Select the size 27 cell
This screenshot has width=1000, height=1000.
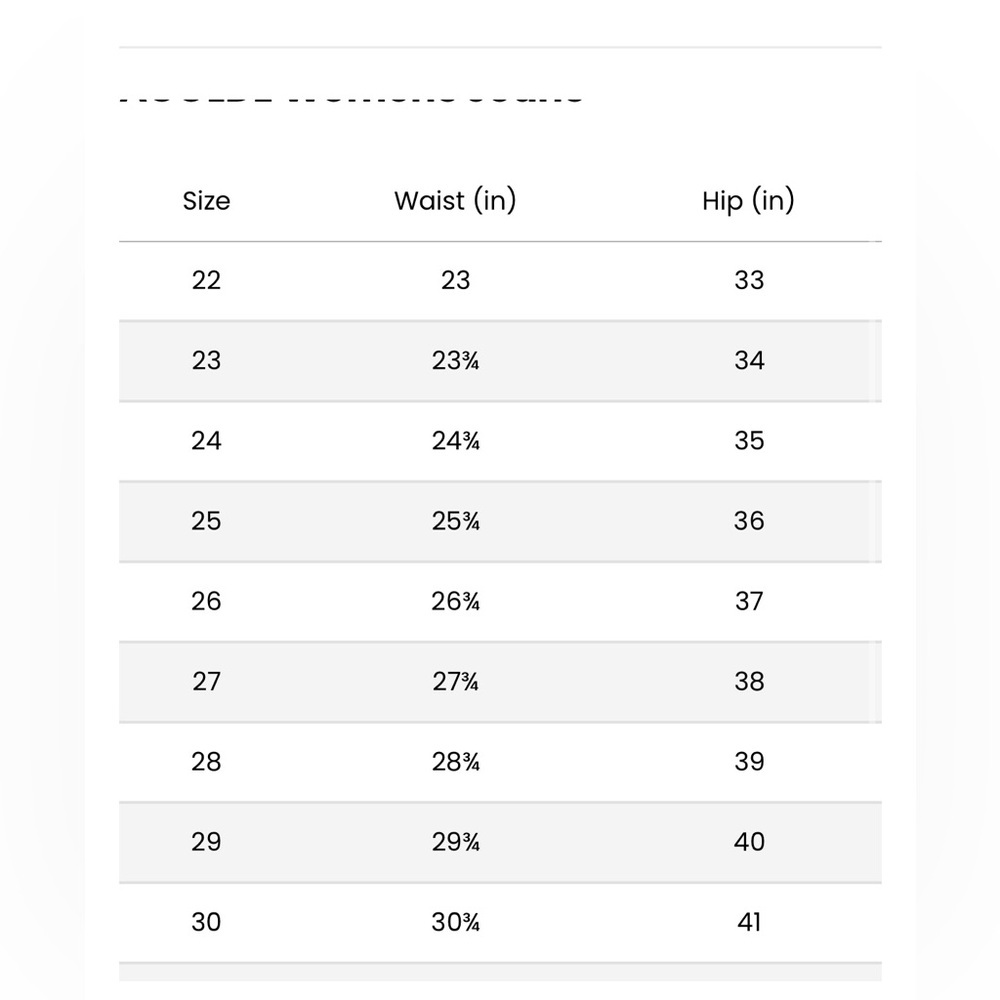(x=206, y=682)
